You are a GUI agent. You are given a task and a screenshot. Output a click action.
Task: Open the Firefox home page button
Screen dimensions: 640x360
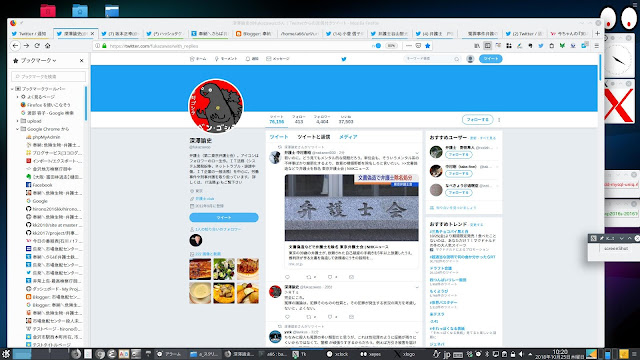47,46
